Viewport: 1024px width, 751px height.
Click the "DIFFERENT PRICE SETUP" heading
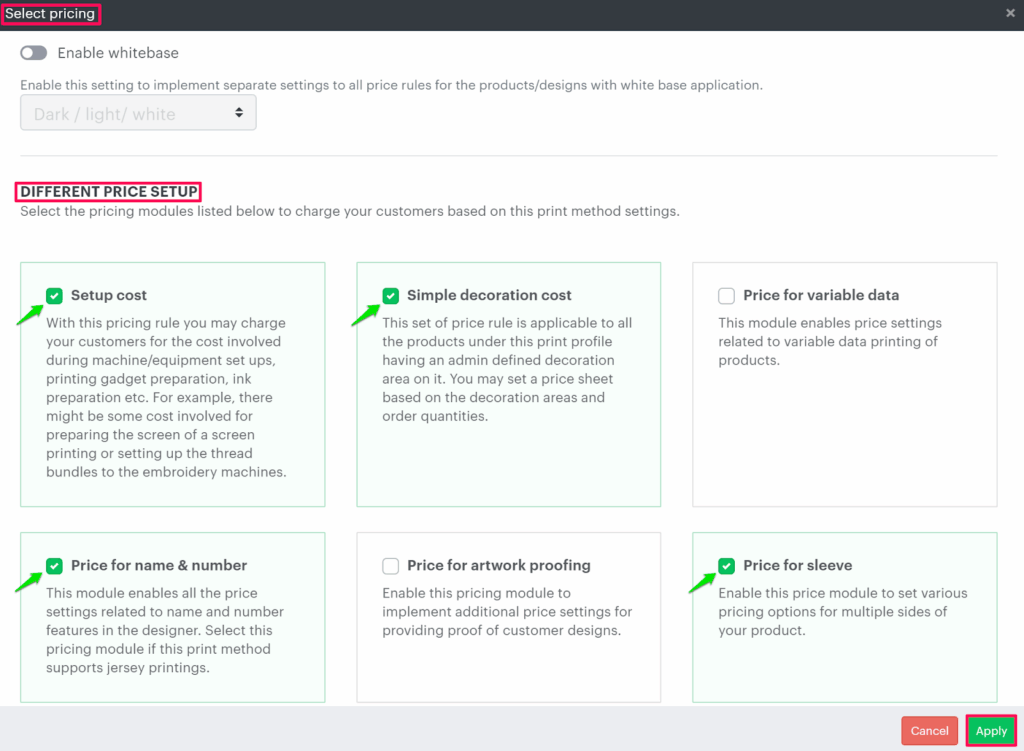pyautogui.click(x=109, y=191)
